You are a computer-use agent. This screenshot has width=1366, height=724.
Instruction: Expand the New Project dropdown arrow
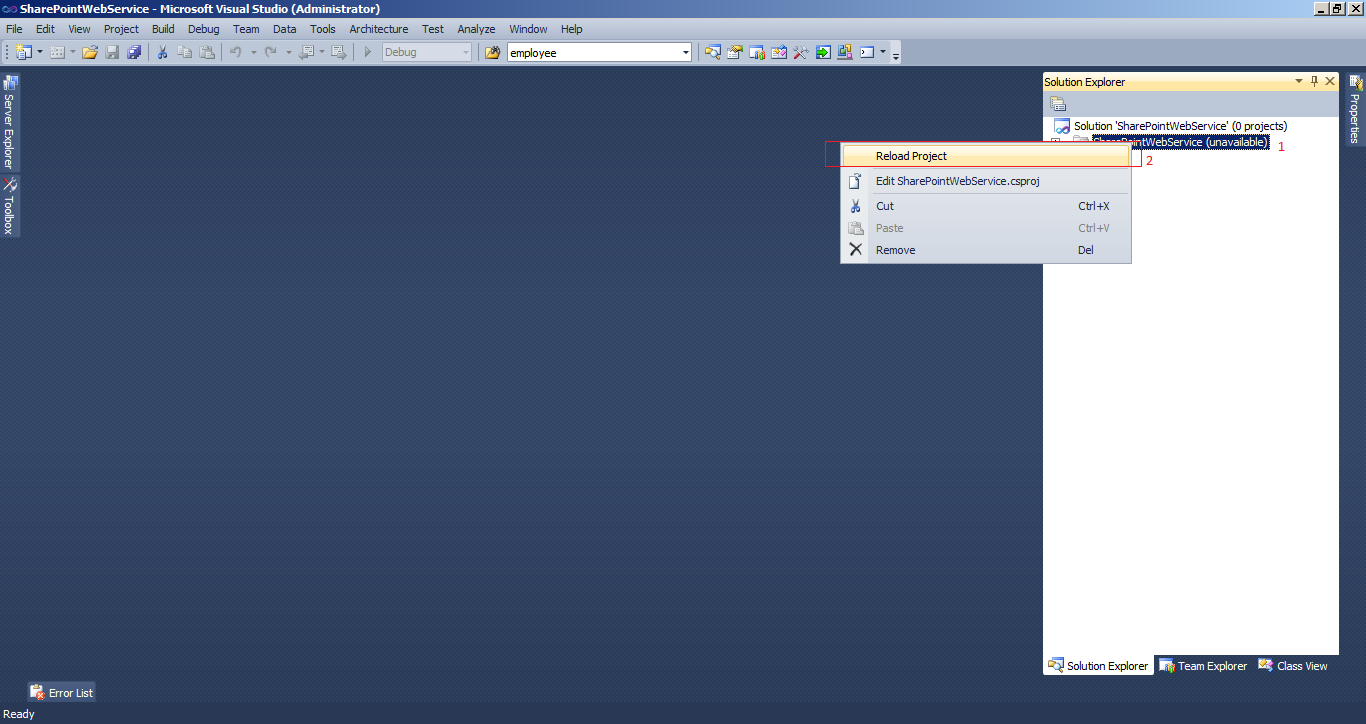40,52
